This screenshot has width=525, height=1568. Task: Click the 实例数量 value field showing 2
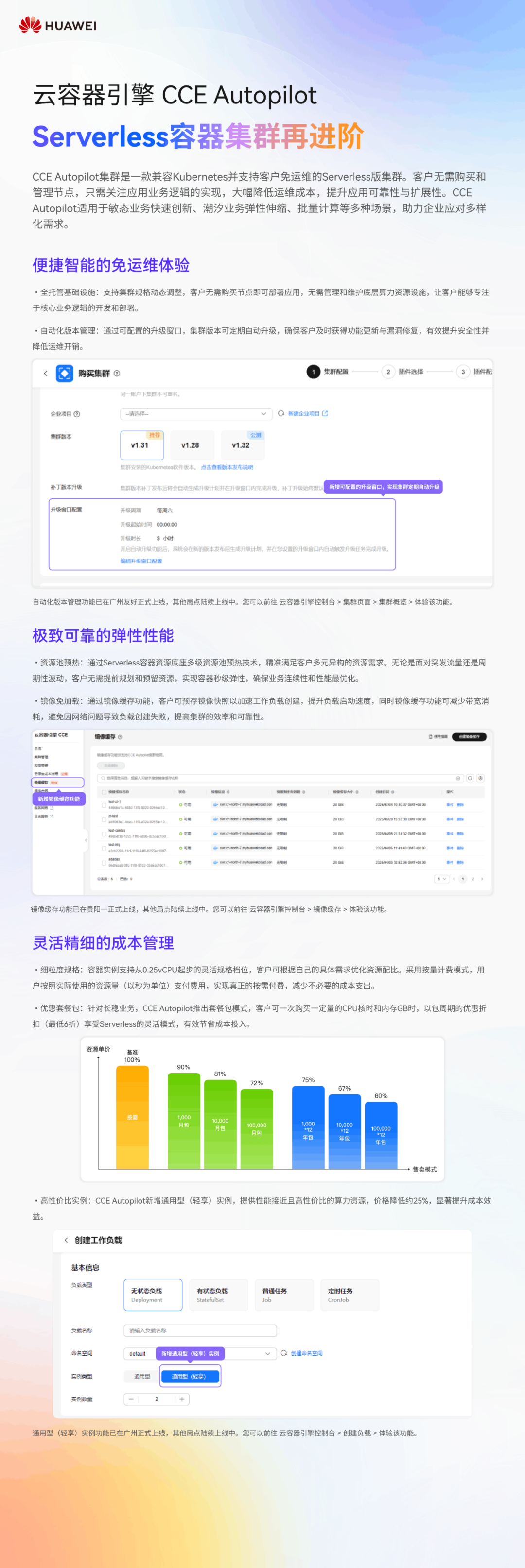point(157,1399)
